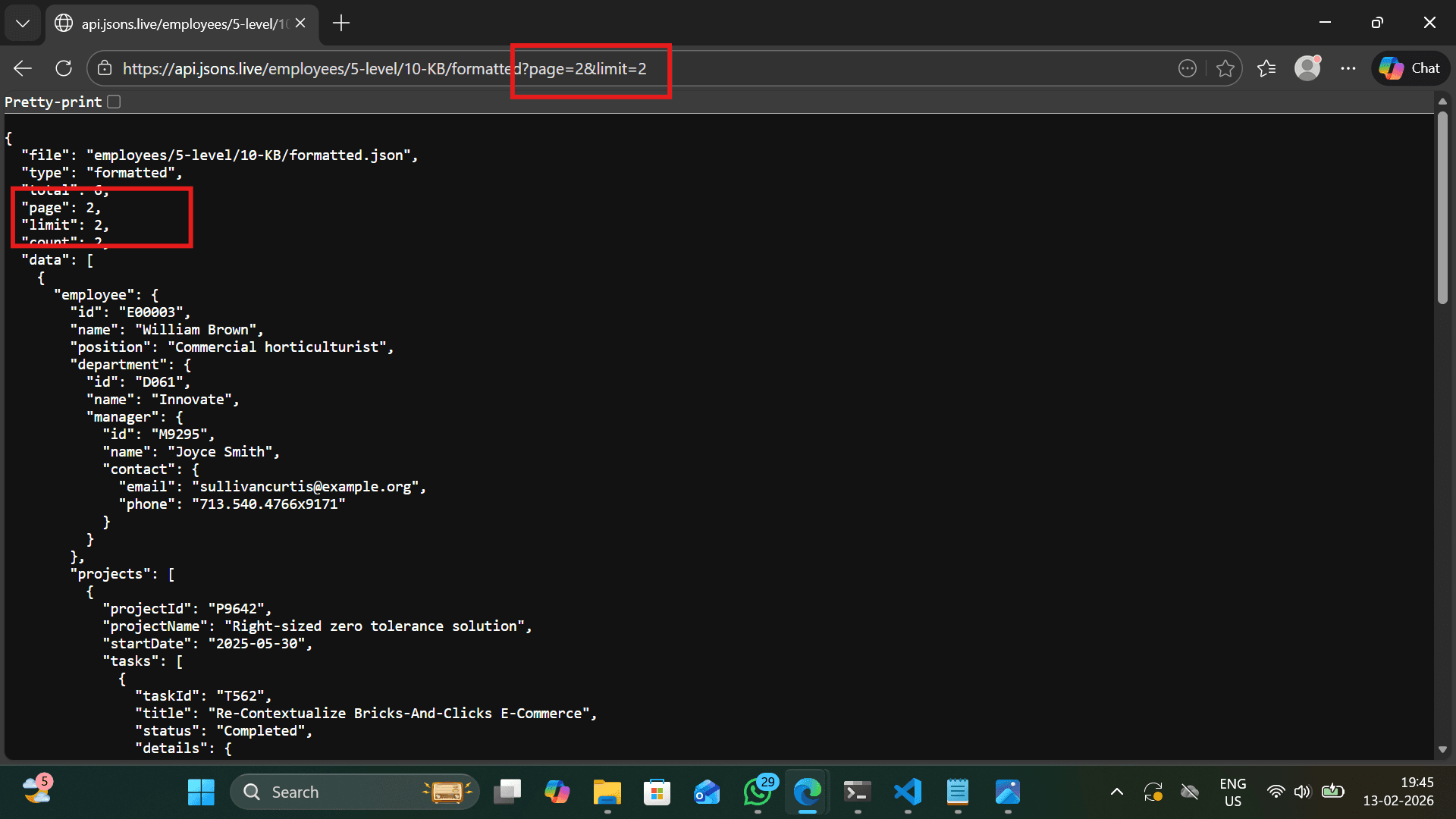This screenshot has width=1456, height=819.
Task: Open the weather widget on the taskbar
Action: [36, 790]
